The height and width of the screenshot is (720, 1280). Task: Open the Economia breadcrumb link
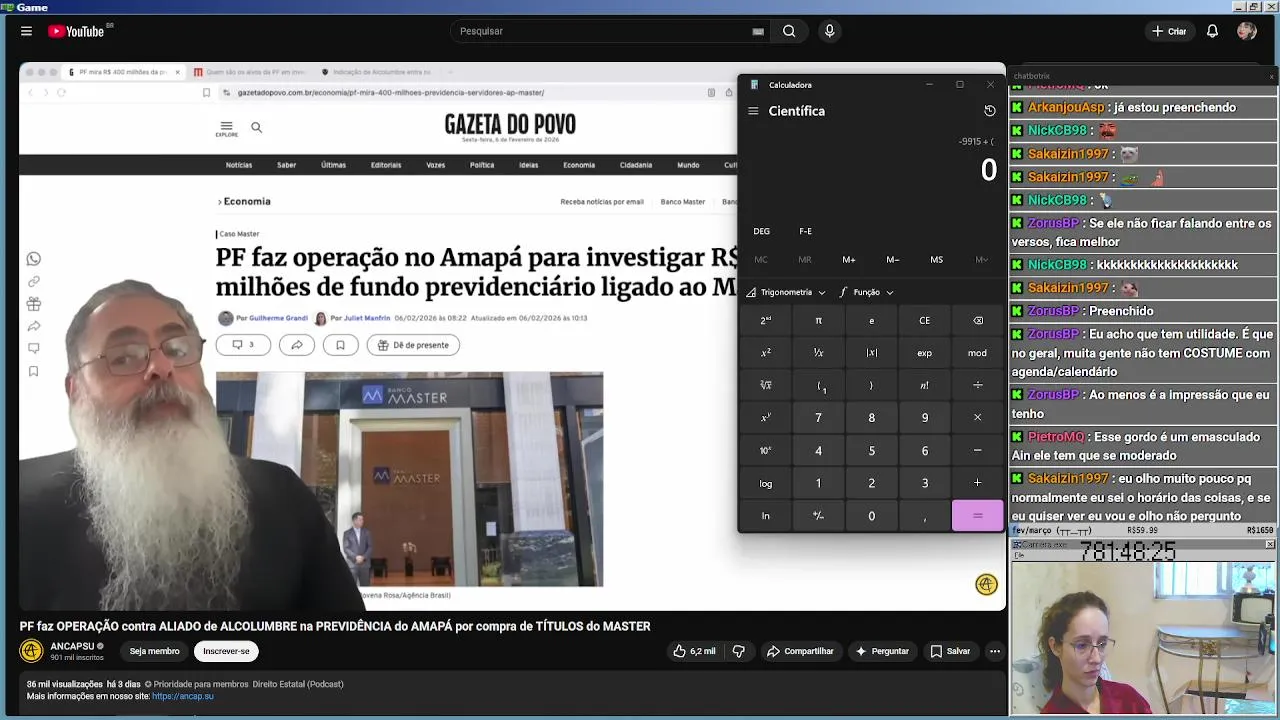[247, 201]
